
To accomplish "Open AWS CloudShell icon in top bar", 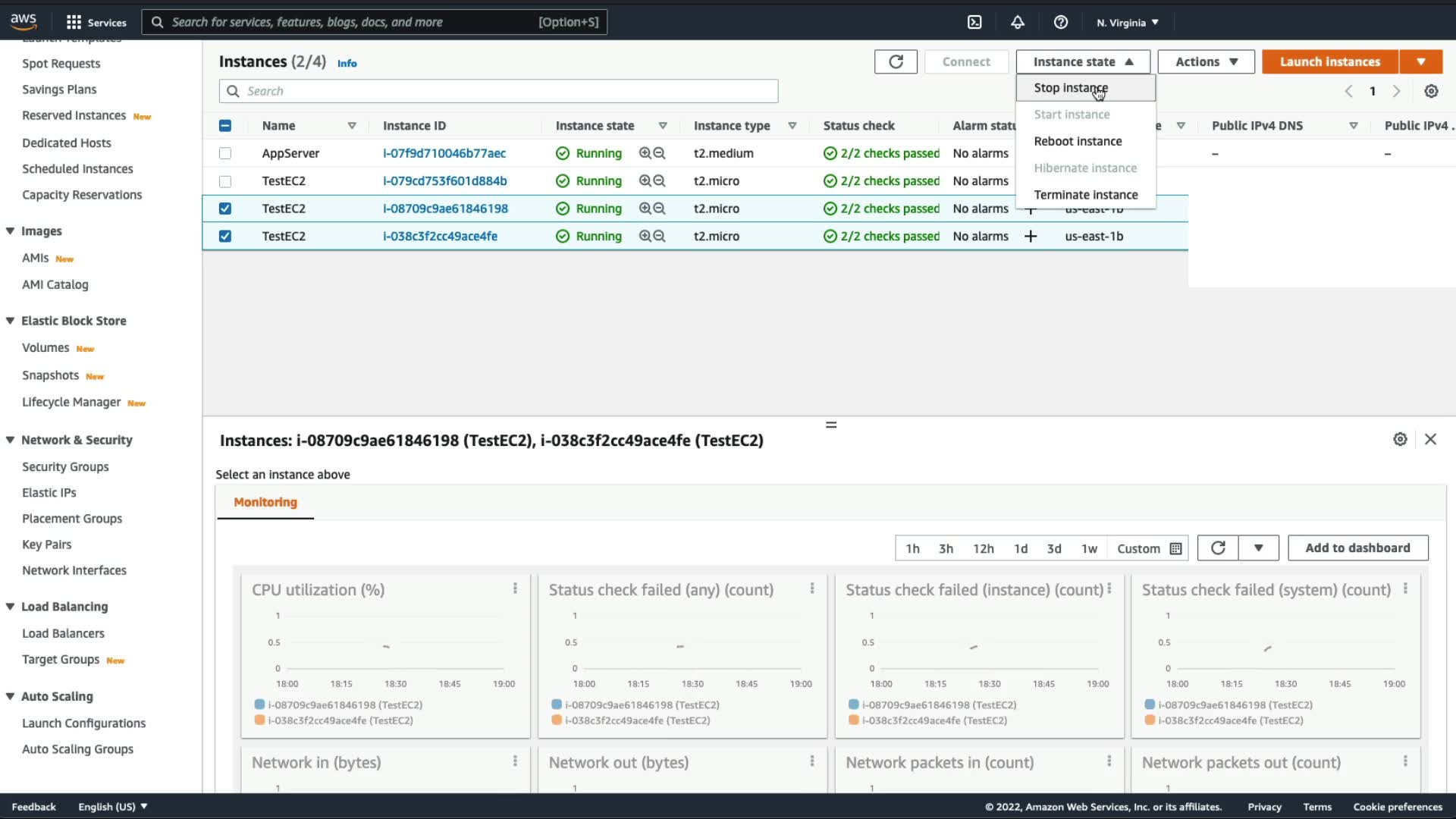I will coord(974,22).
